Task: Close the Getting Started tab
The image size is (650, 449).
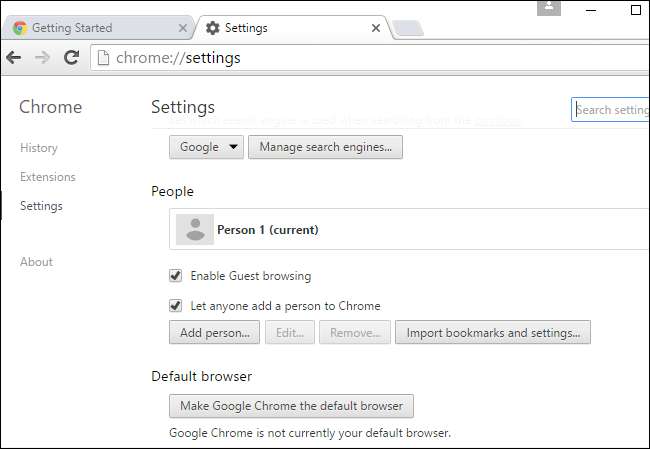Action: (182, 28)
